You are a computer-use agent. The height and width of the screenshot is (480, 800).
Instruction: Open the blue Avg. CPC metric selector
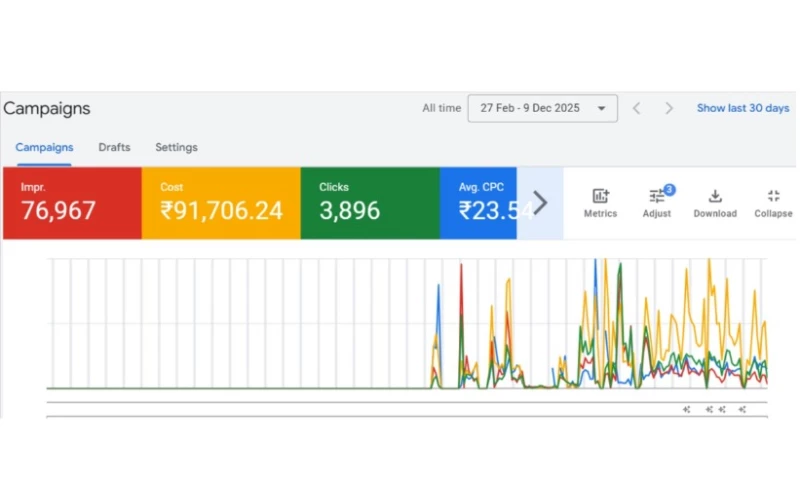478,203
